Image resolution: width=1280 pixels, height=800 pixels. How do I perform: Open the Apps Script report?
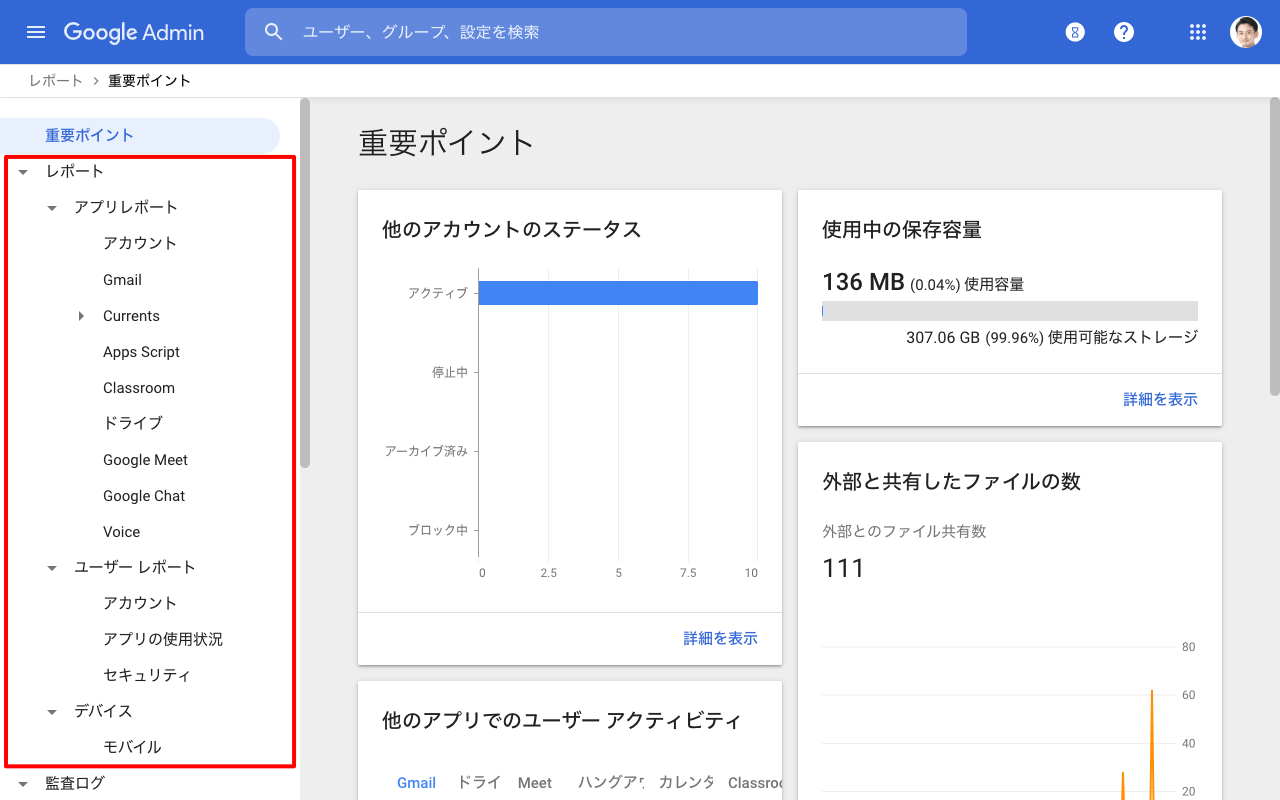[x=141, y=352]
